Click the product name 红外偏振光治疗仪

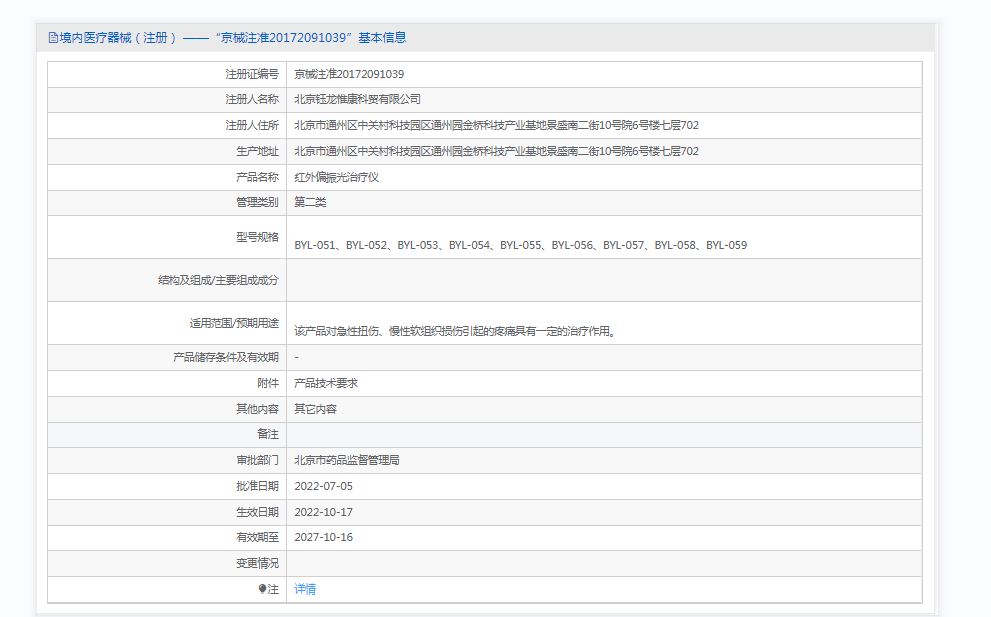pyautogui.click(x=336, y=177)
